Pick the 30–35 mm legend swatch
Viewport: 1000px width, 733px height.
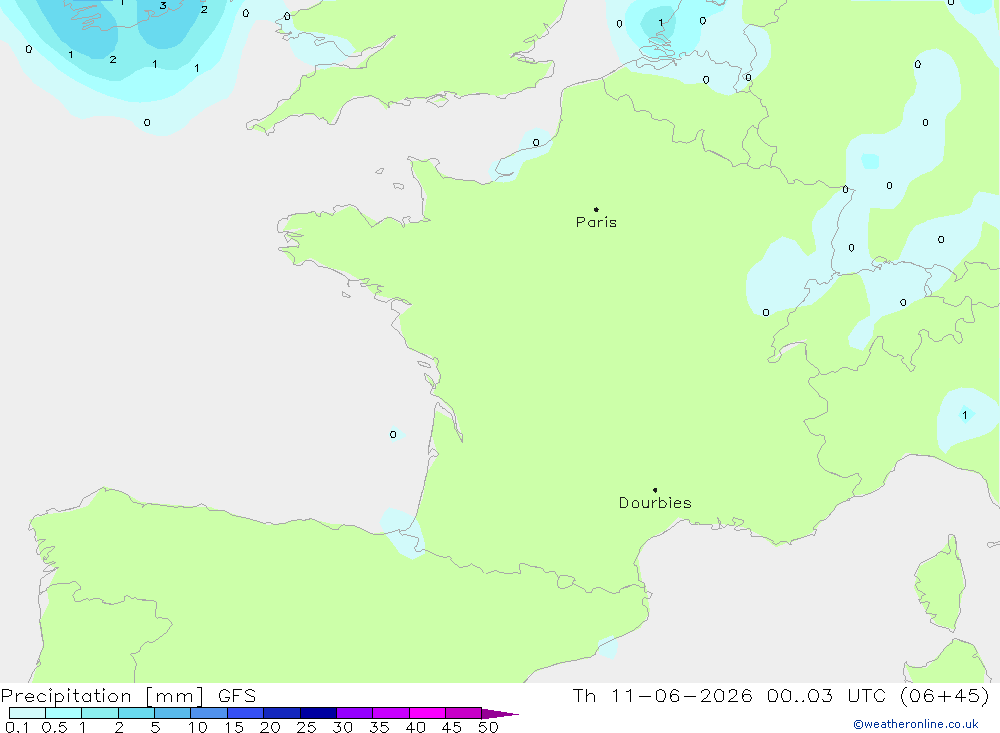(355, 713)
